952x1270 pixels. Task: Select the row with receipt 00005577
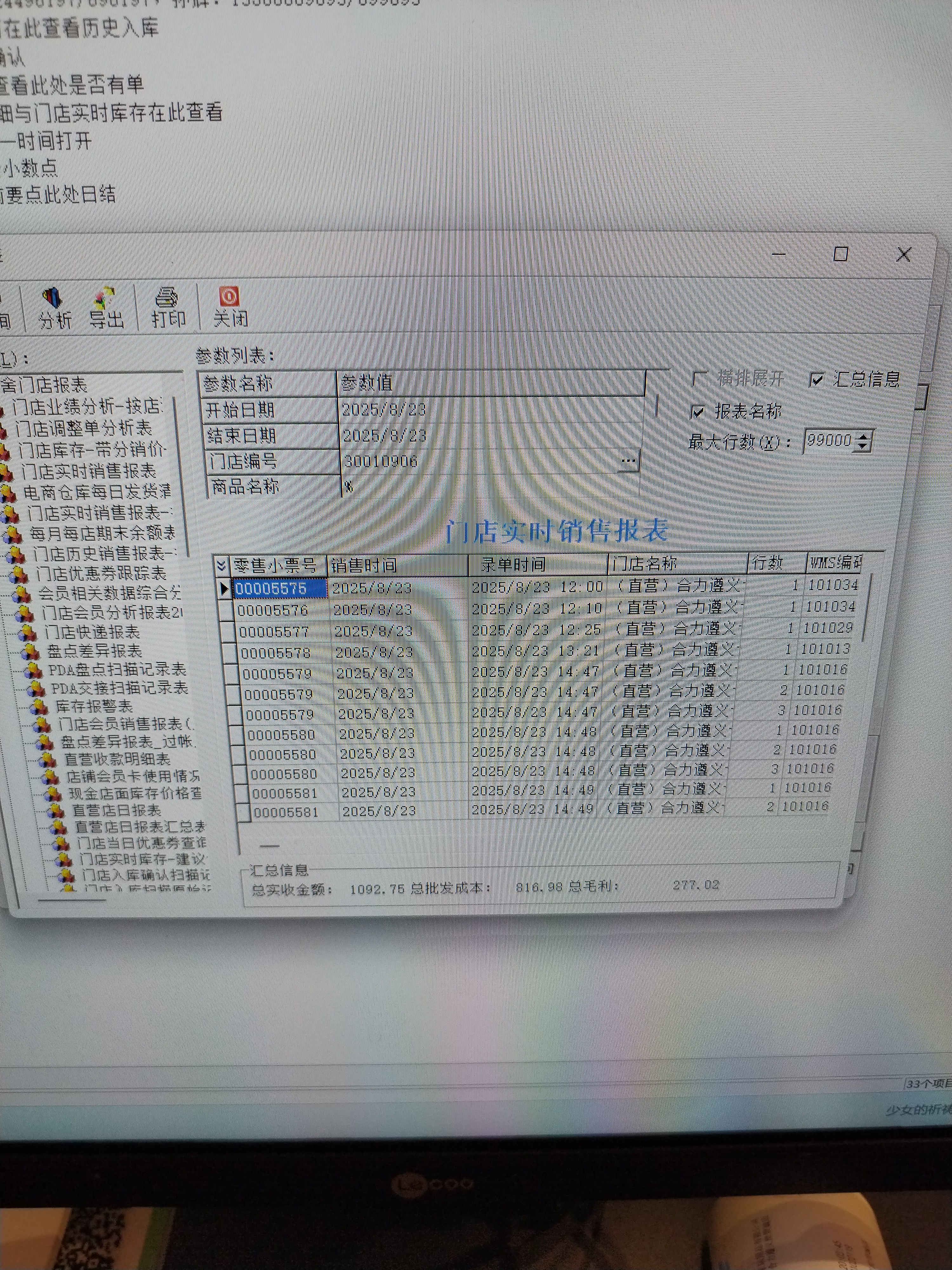(x=274, y=632)
